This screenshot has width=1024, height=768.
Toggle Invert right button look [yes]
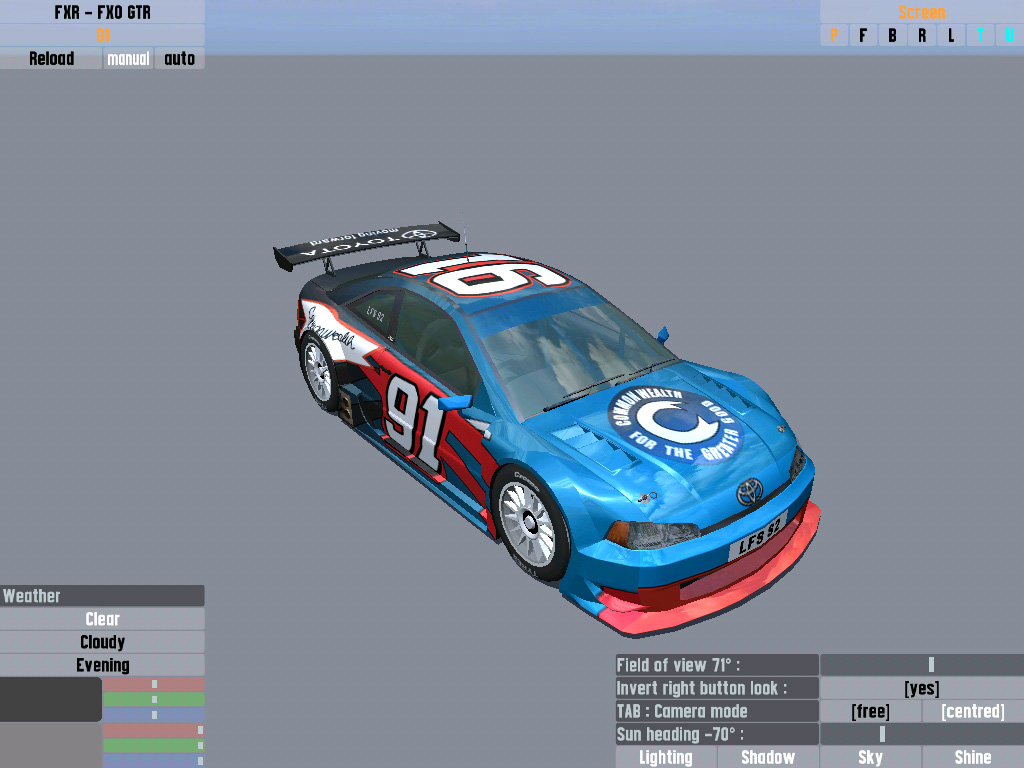point(921,688)
